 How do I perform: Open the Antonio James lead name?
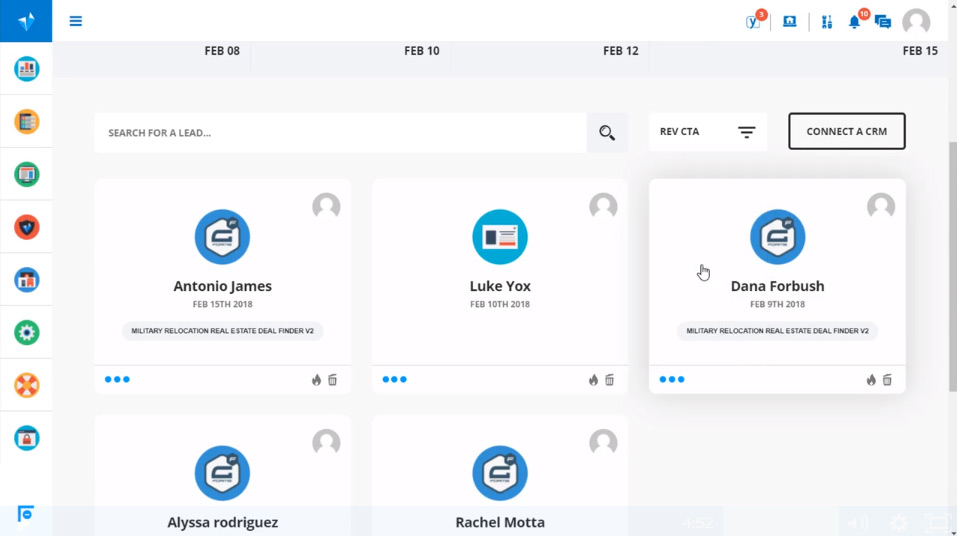[x=222, y=286]
